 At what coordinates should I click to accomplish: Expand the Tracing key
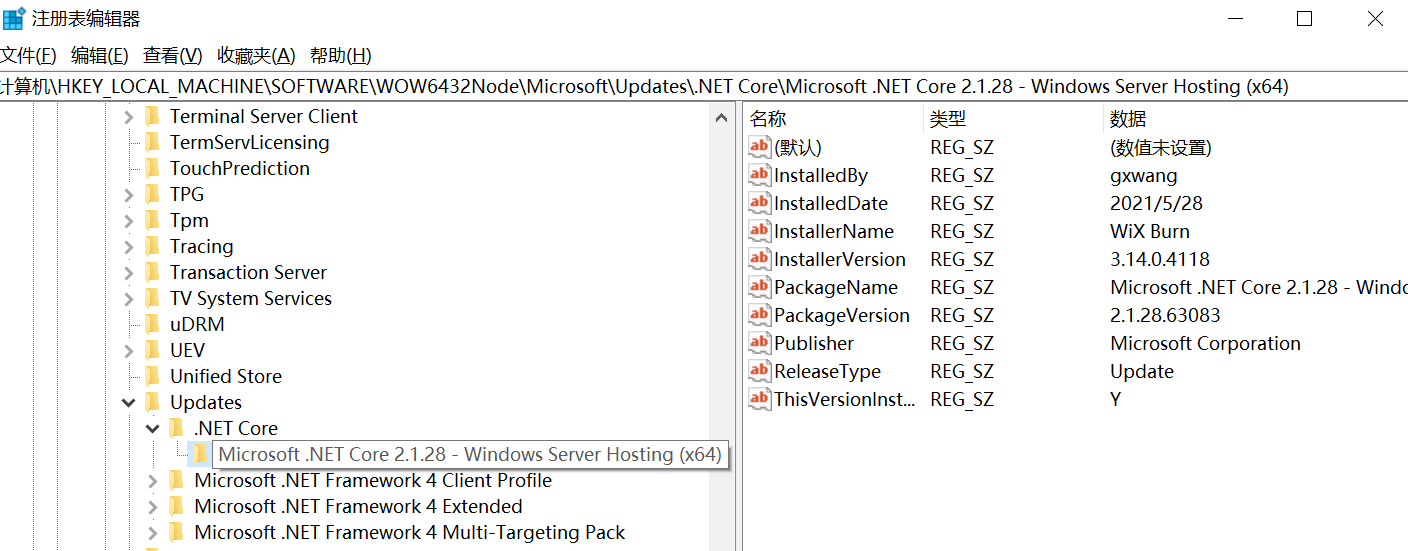click(128, 247)
